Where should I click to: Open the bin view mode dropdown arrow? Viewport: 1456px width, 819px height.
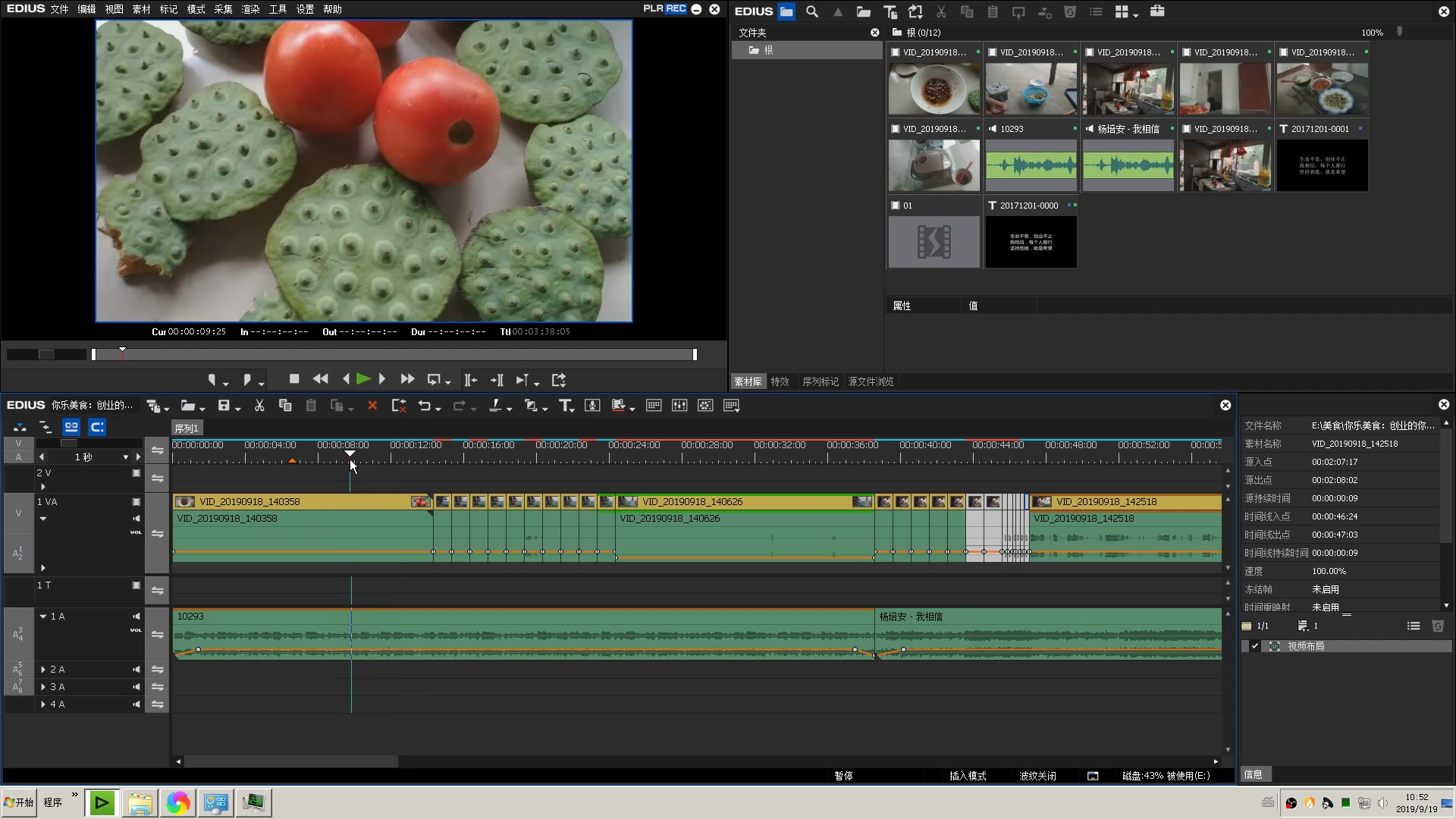click(x=1136, y=14)
